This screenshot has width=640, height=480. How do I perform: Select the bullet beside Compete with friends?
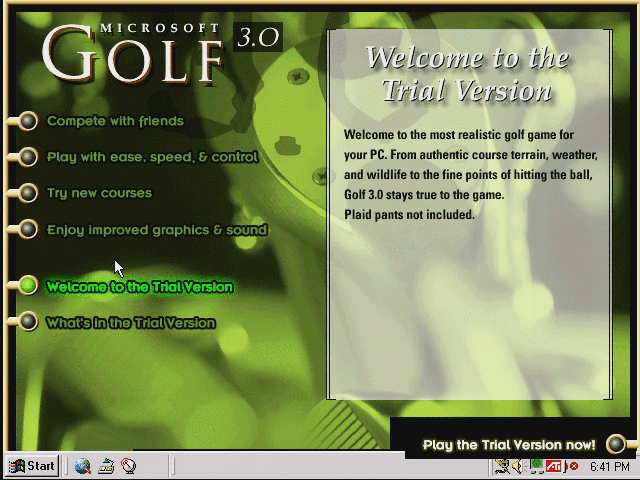point(28,121)
